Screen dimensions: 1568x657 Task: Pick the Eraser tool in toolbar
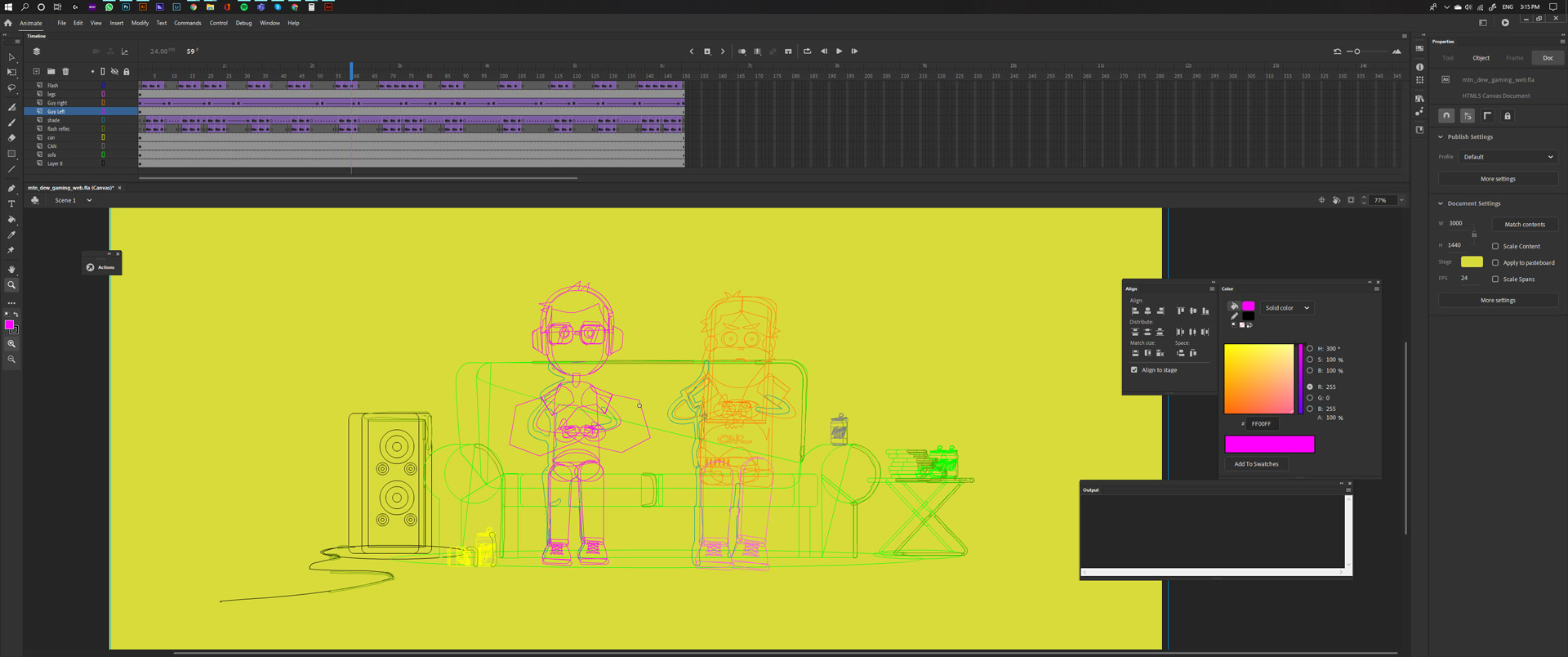pos(11,138)
